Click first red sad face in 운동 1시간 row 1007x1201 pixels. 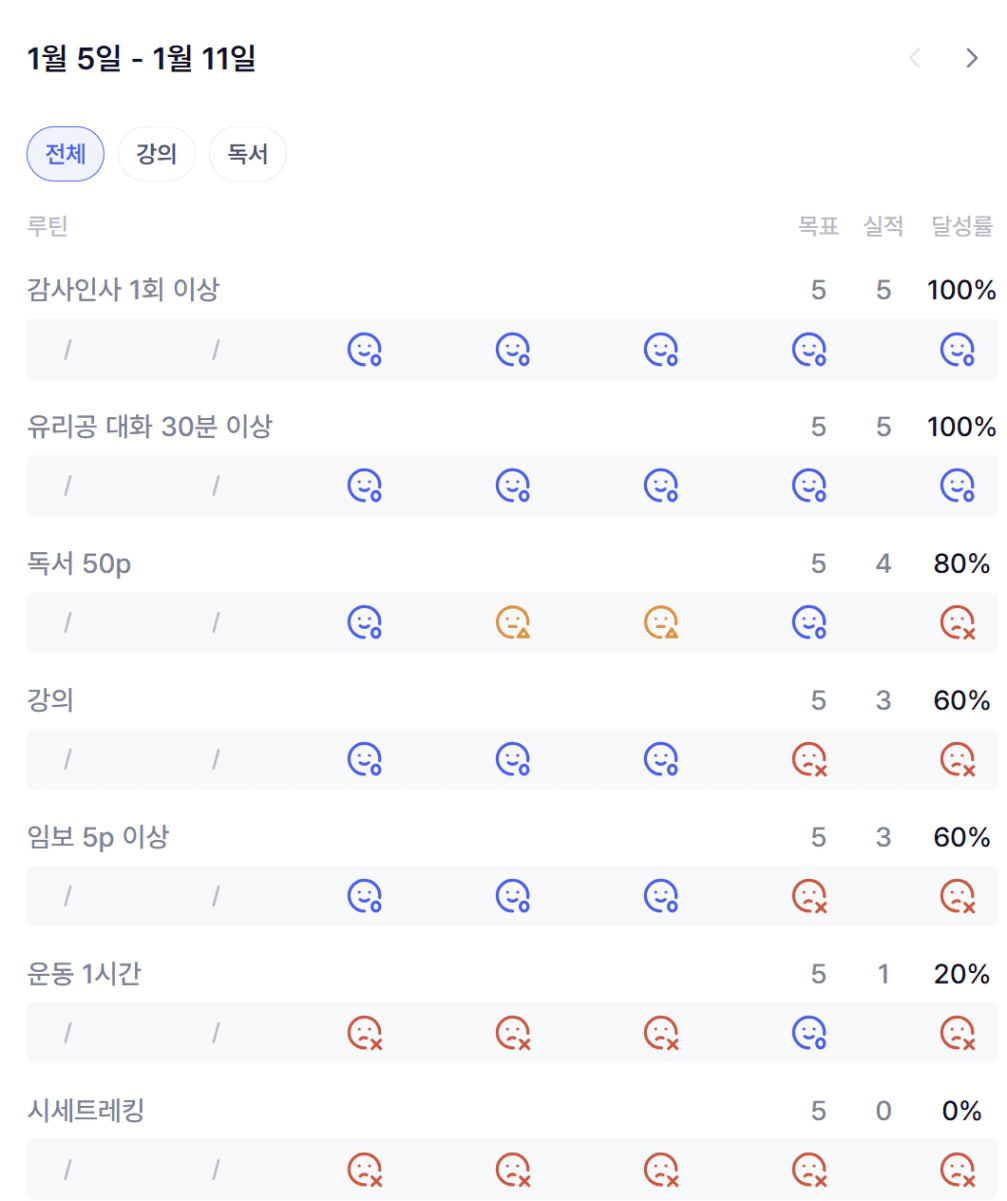(x=364, y=1032)
